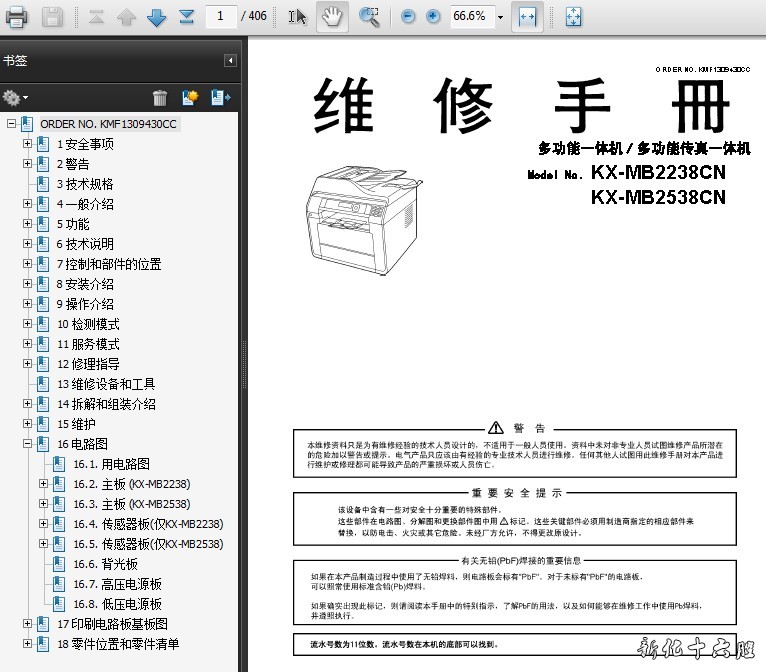766x672 pixels.
Task: Open bookmark 16.1. 用电路图
Action: pos(111,464)
